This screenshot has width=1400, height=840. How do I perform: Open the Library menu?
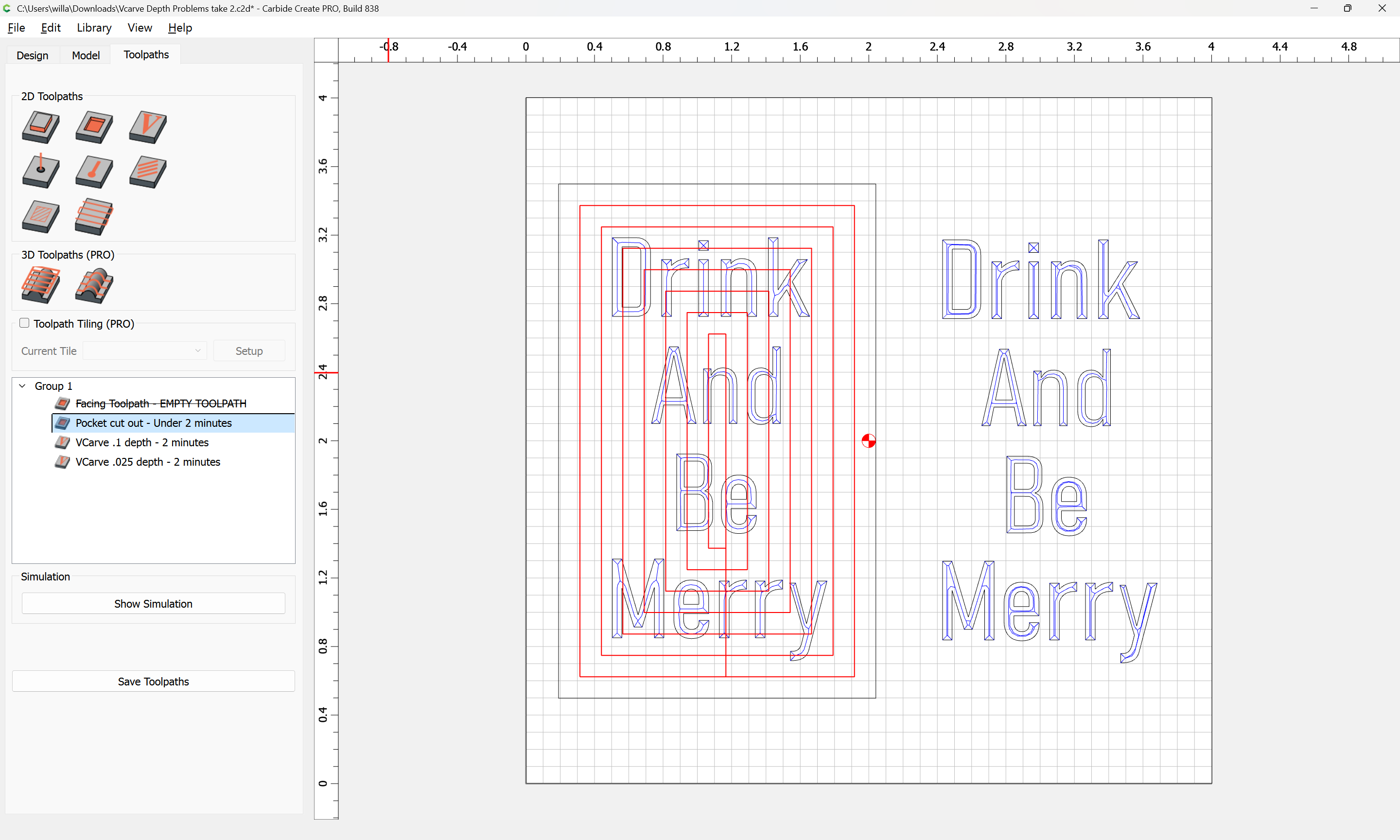click(94, 28)
